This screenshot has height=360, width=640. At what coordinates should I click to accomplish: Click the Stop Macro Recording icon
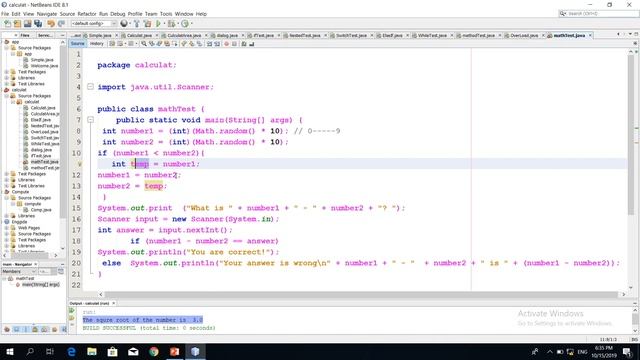pos(234,44)
